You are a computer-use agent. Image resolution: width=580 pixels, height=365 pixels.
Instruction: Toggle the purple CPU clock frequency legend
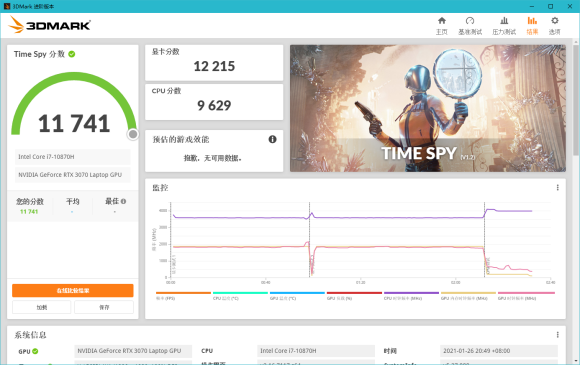(x=411, y=296)
